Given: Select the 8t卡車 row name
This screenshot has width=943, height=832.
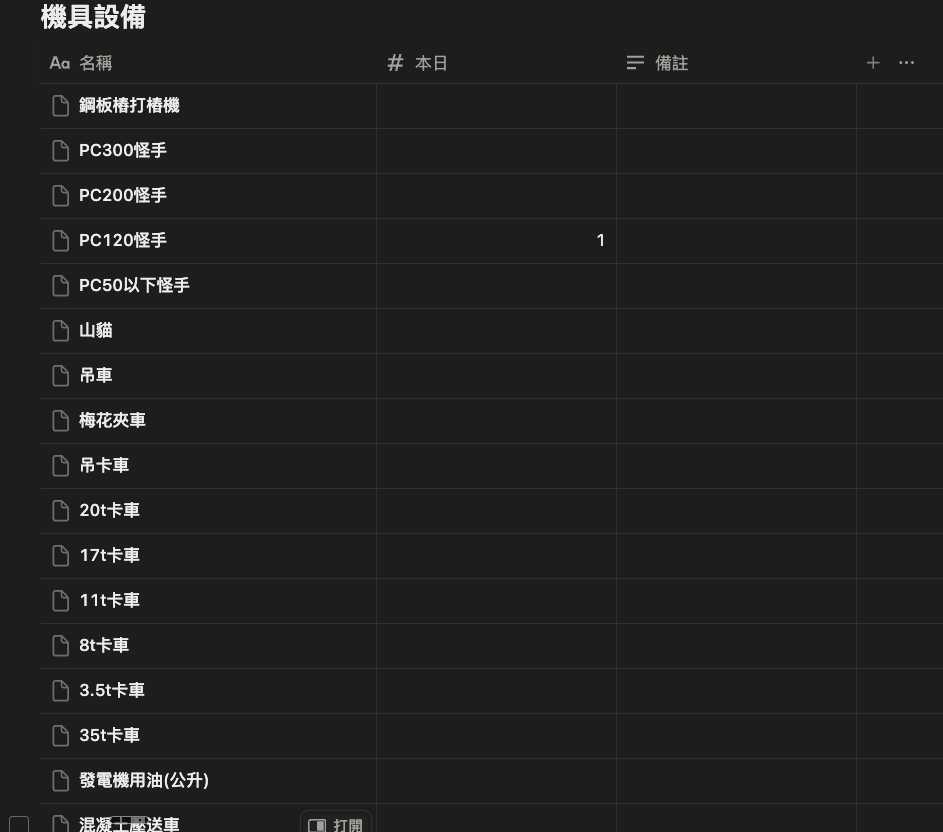Looking at the screenshot, I should [104, 646].
